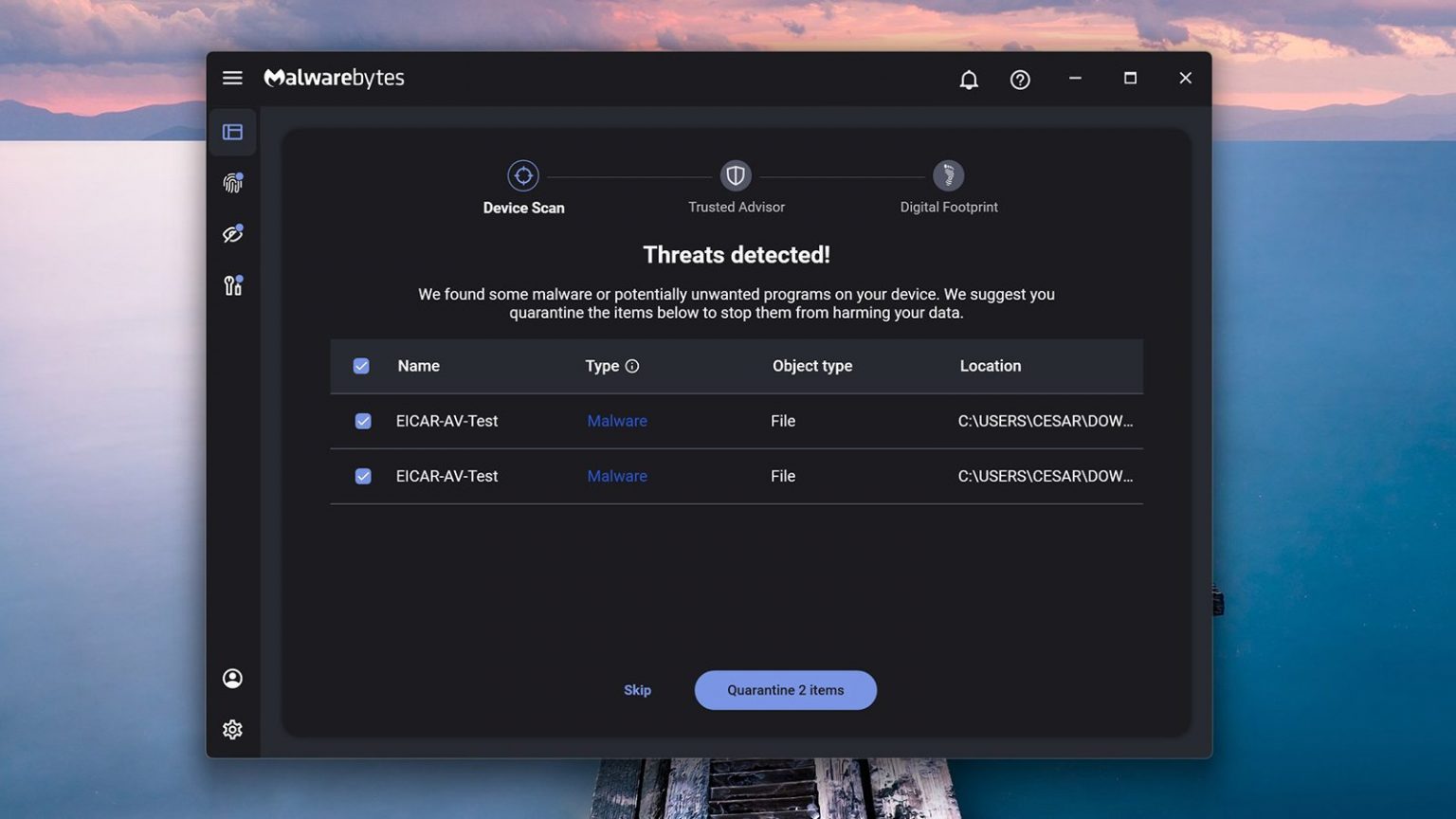Open the account profile icon
This screenshot has width=1456, height=819.
232,679
